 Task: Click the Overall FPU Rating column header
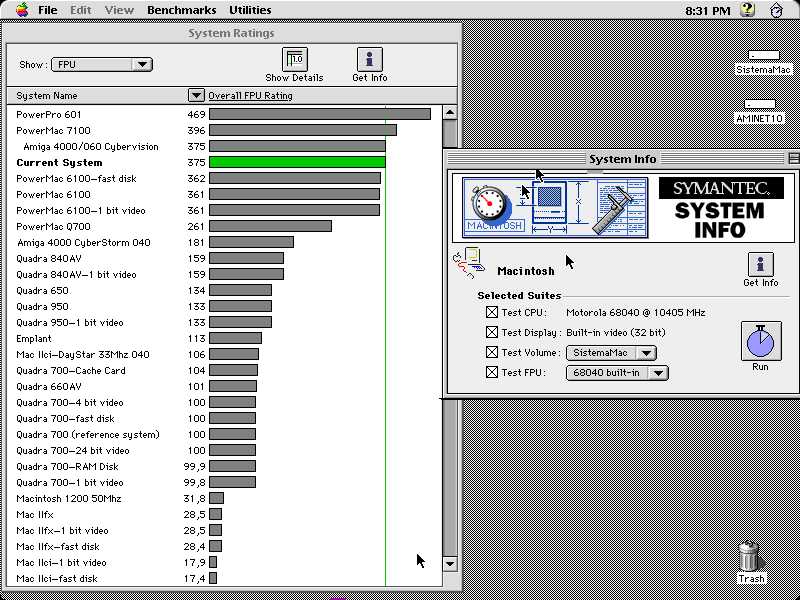(250, 96)
